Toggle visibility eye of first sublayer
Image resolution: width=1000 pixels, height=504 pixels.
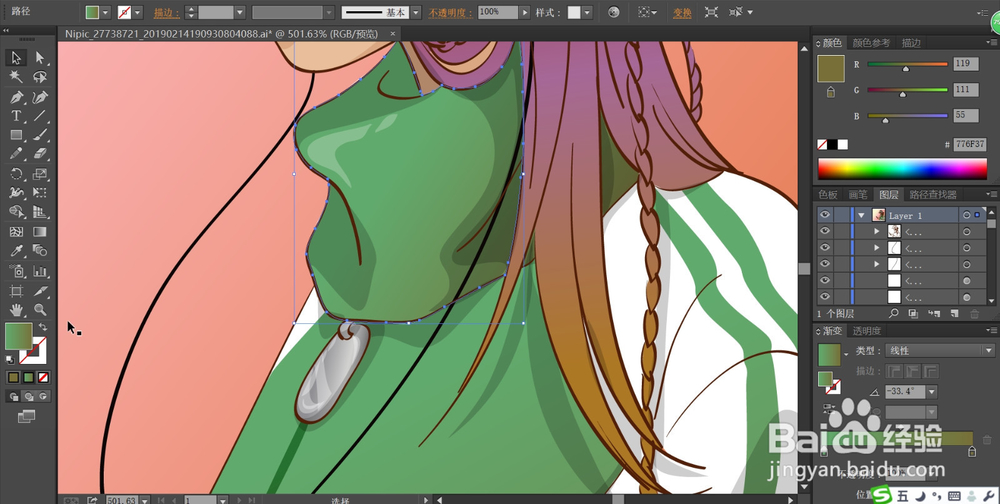[x=825, y=231]
